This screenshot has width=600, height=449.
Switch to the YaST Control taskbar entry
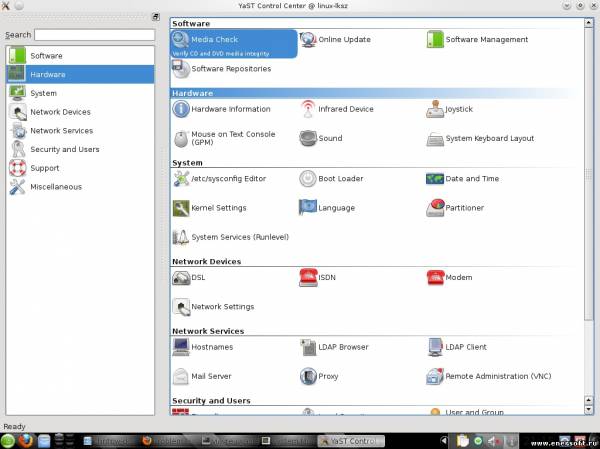coord(351,441)
